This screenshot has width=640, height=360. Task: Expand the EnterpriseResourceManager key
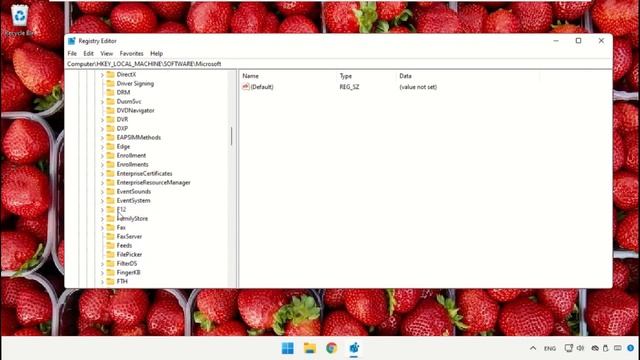(102, 182)
